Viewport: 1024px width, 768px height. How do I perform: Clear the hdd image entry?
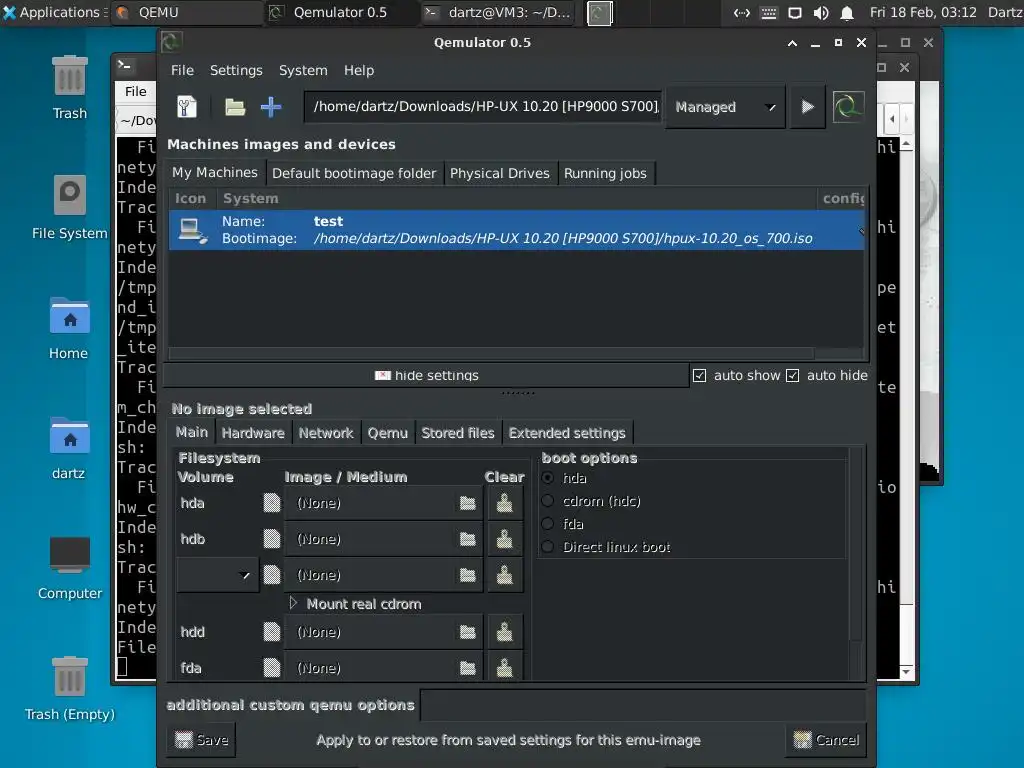(x=504, y=632)
